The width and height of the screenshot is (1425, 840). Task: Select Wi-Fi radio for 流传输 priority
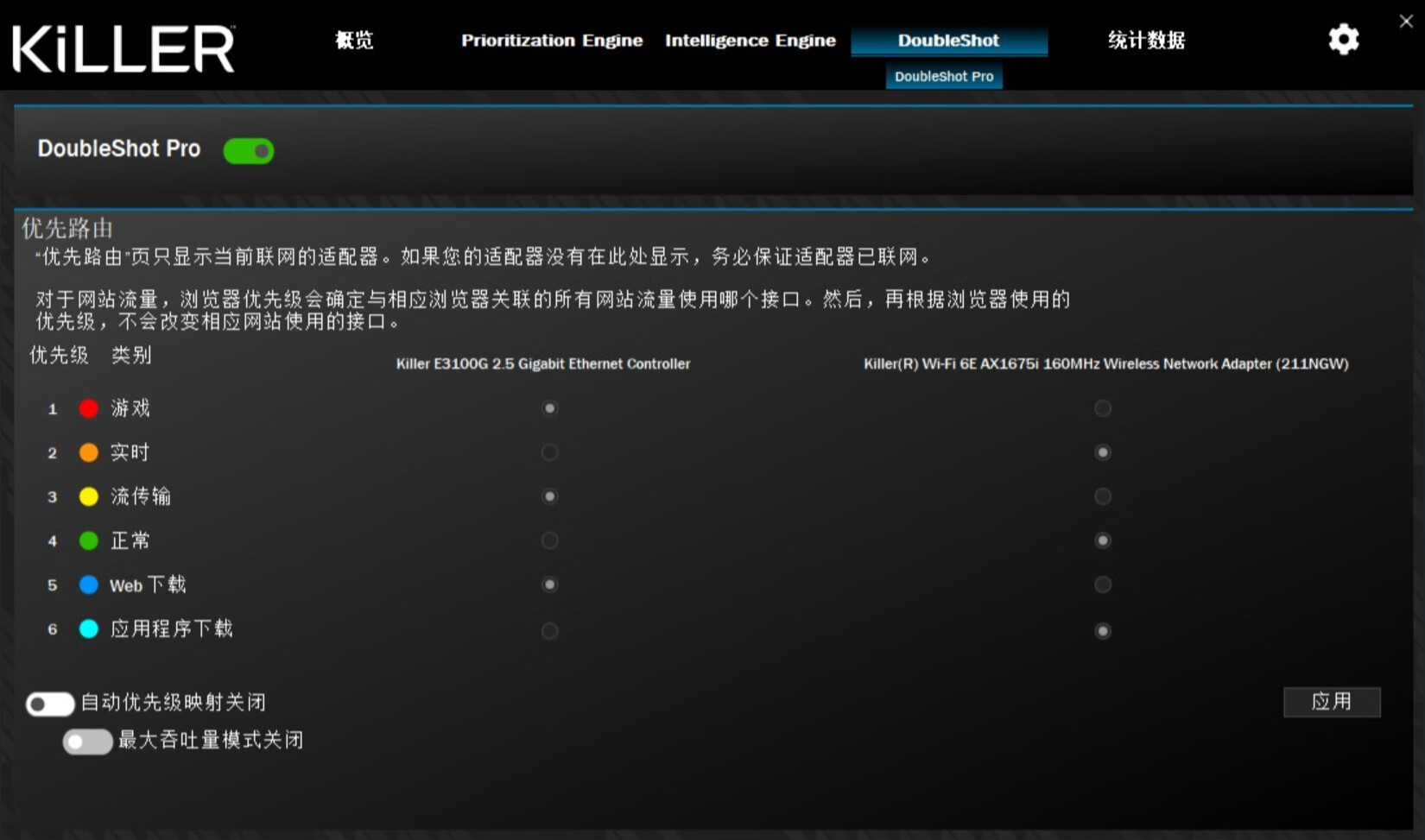pos(1103,496)
